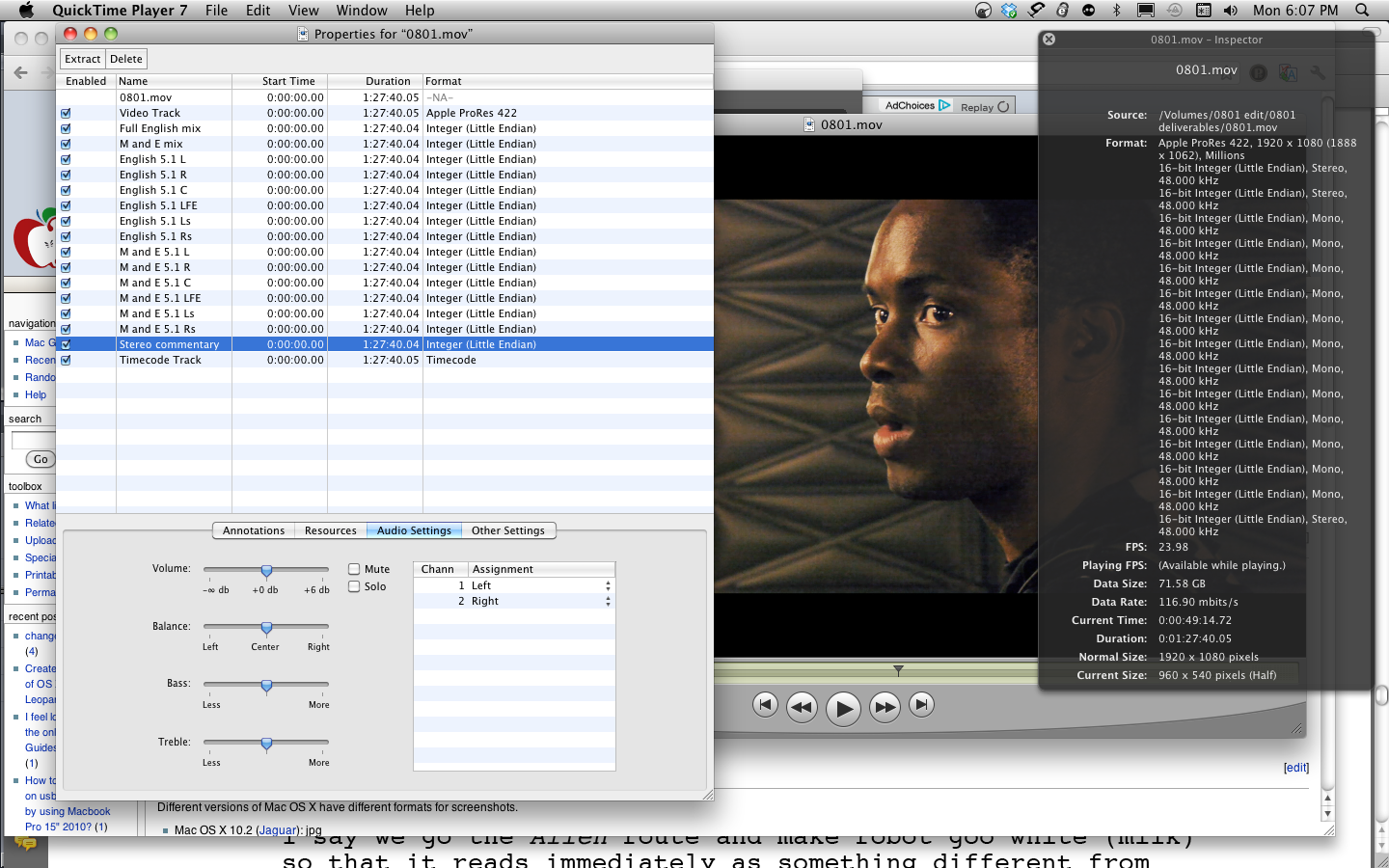Open the channel 2 Right assignment selector
The height and width of the screenshot is (868, 1389).
tap(607, 601)
